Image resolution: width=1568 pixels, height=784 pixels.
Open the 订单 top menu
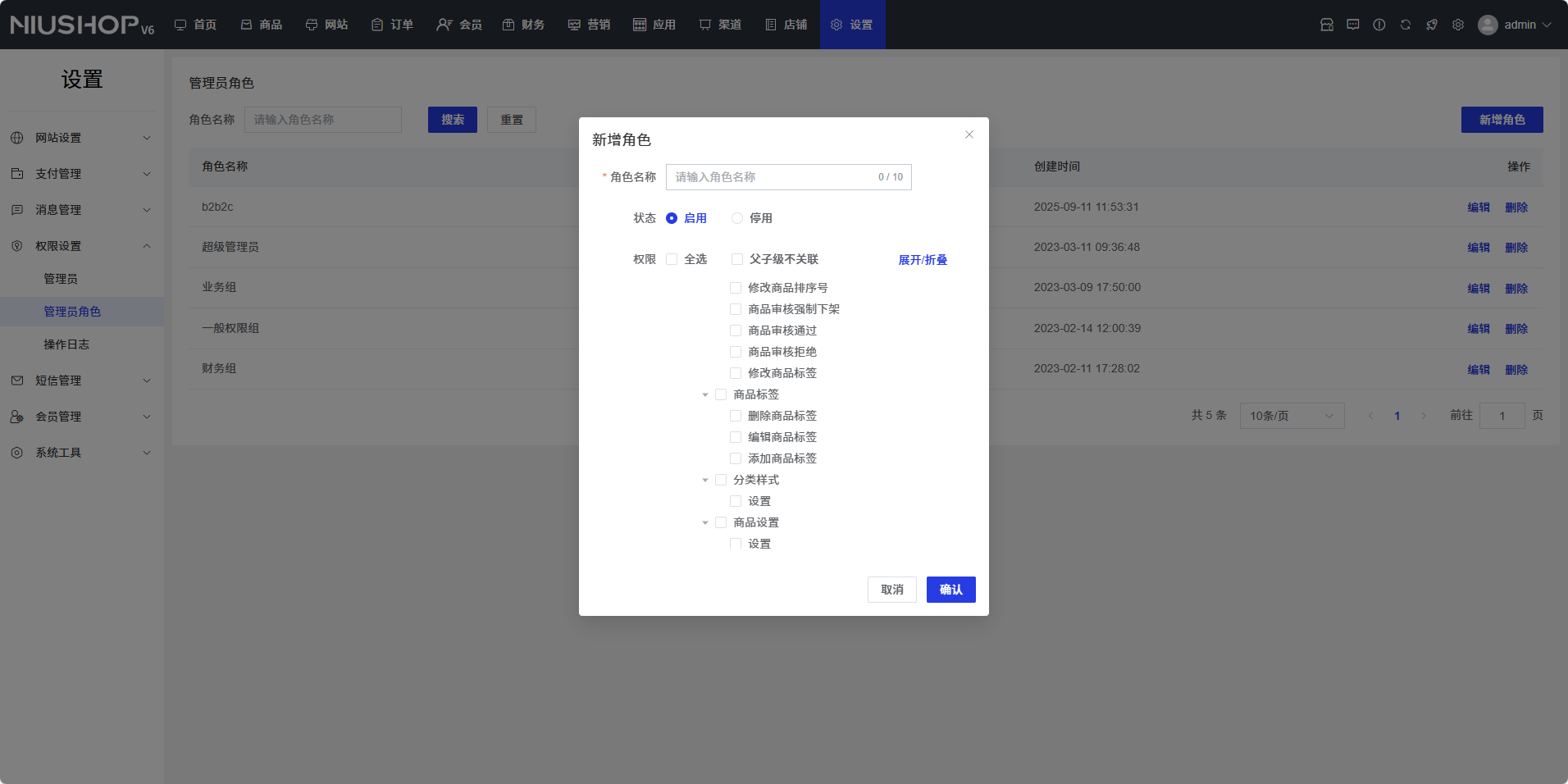point(392,25)
